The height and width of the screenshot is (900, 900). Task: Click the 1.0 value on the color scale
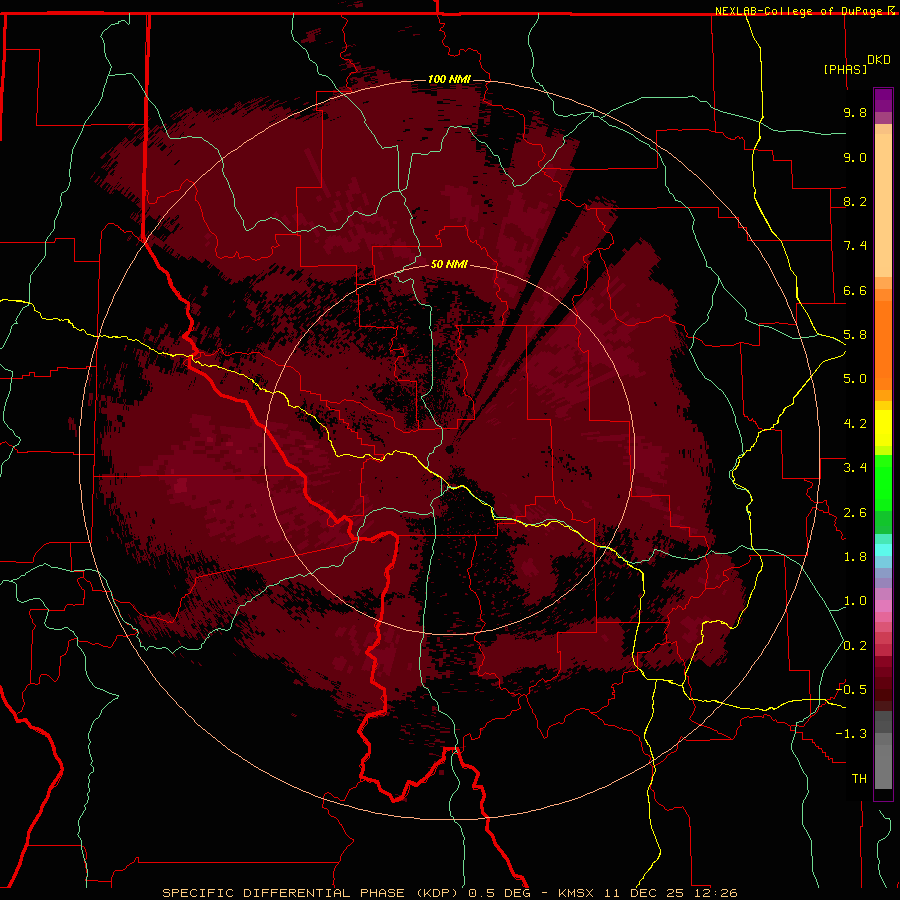[855, 601]
